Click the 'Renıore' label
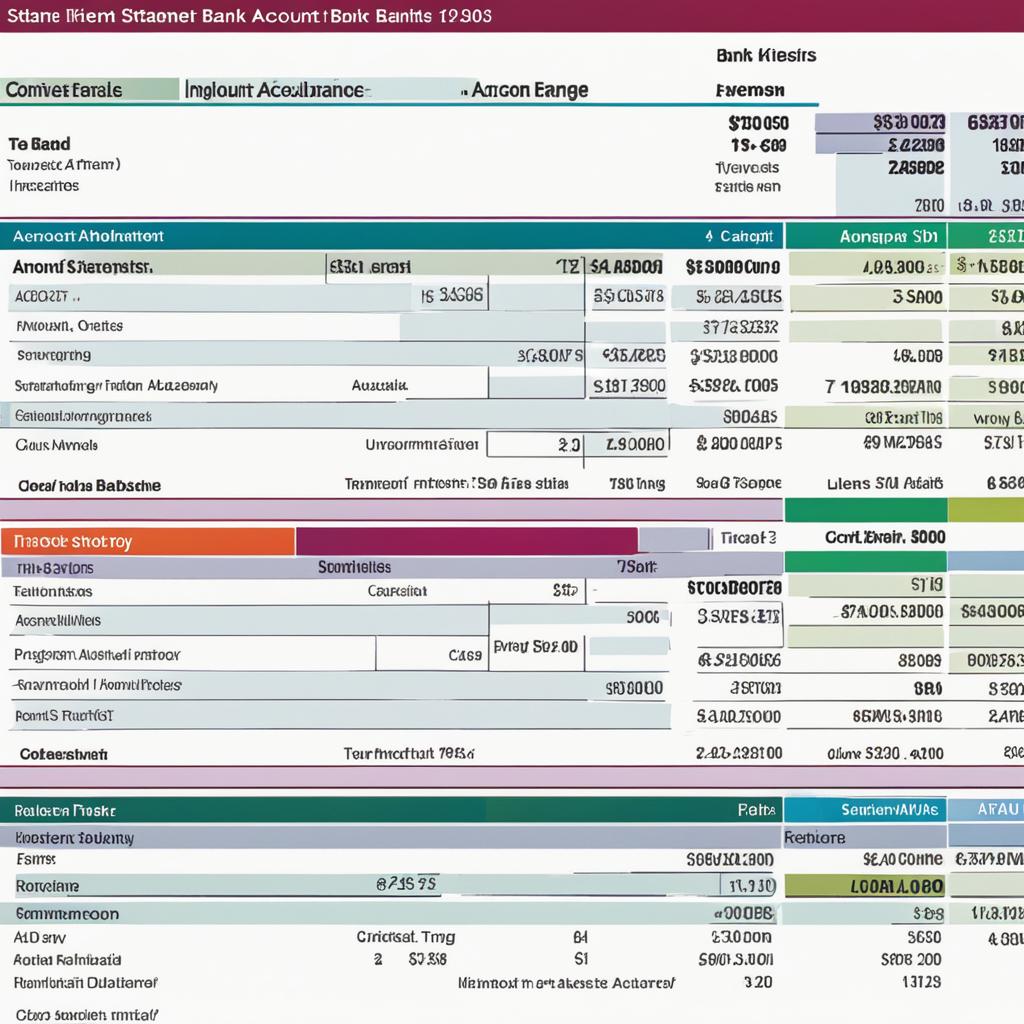 coord(814,837)
